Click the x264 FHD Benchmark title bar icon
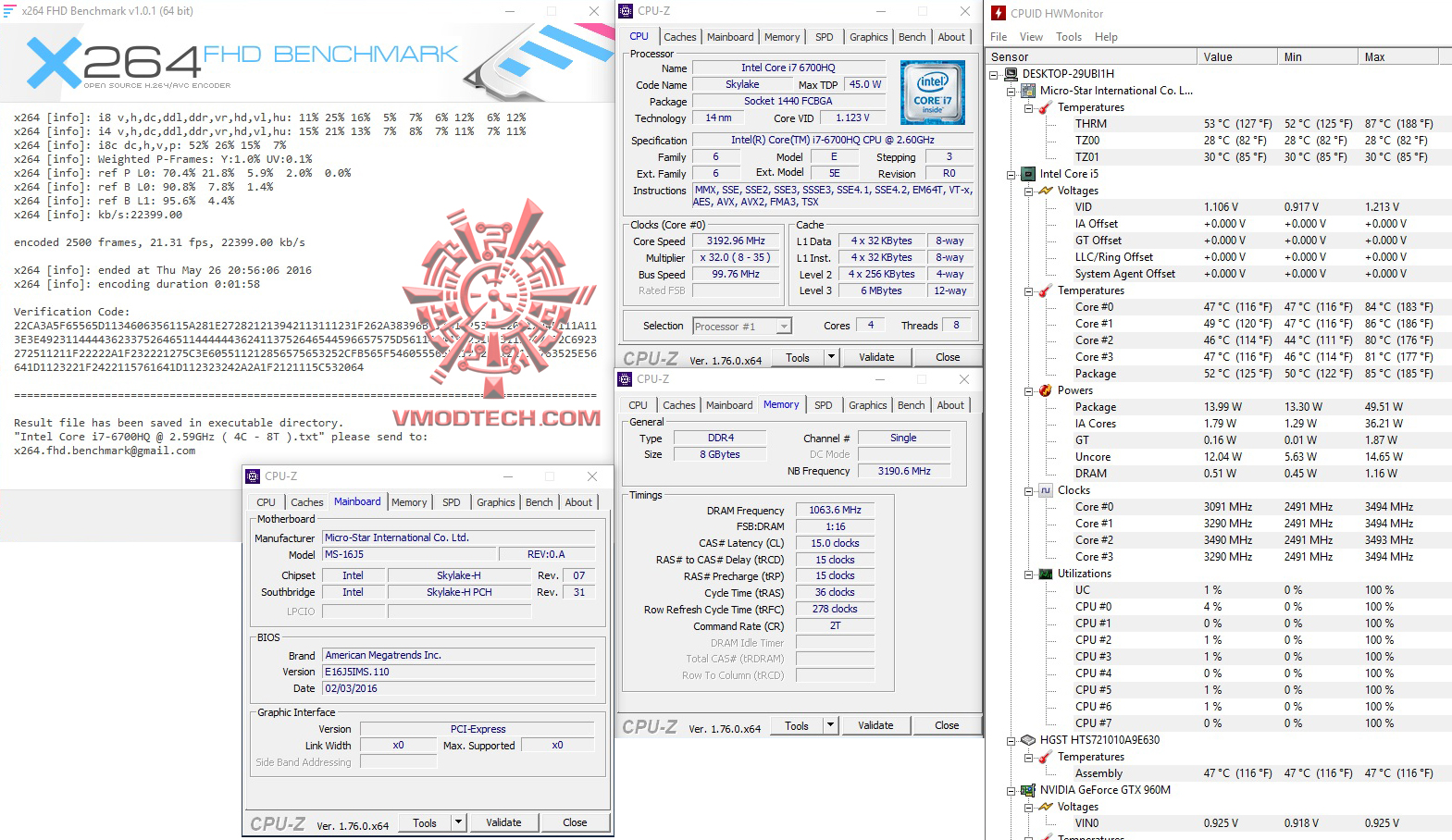The image size is (1452, 840). [x=10, y=11]
